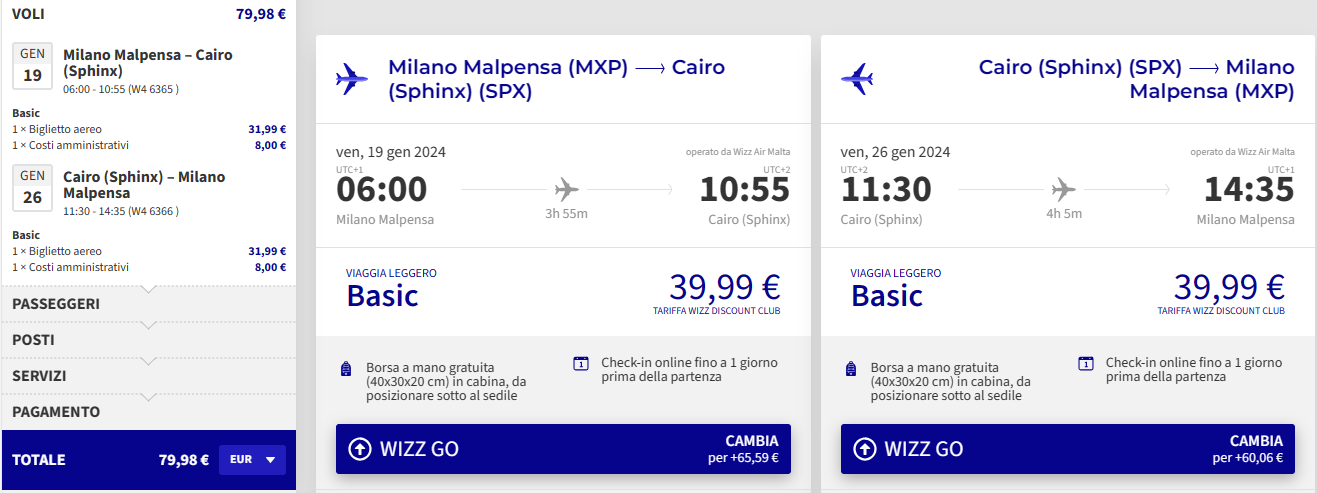The width and height of the screenshot is (1317, 493).
Task: Collapse the Voli summary header
Action: 149,14
